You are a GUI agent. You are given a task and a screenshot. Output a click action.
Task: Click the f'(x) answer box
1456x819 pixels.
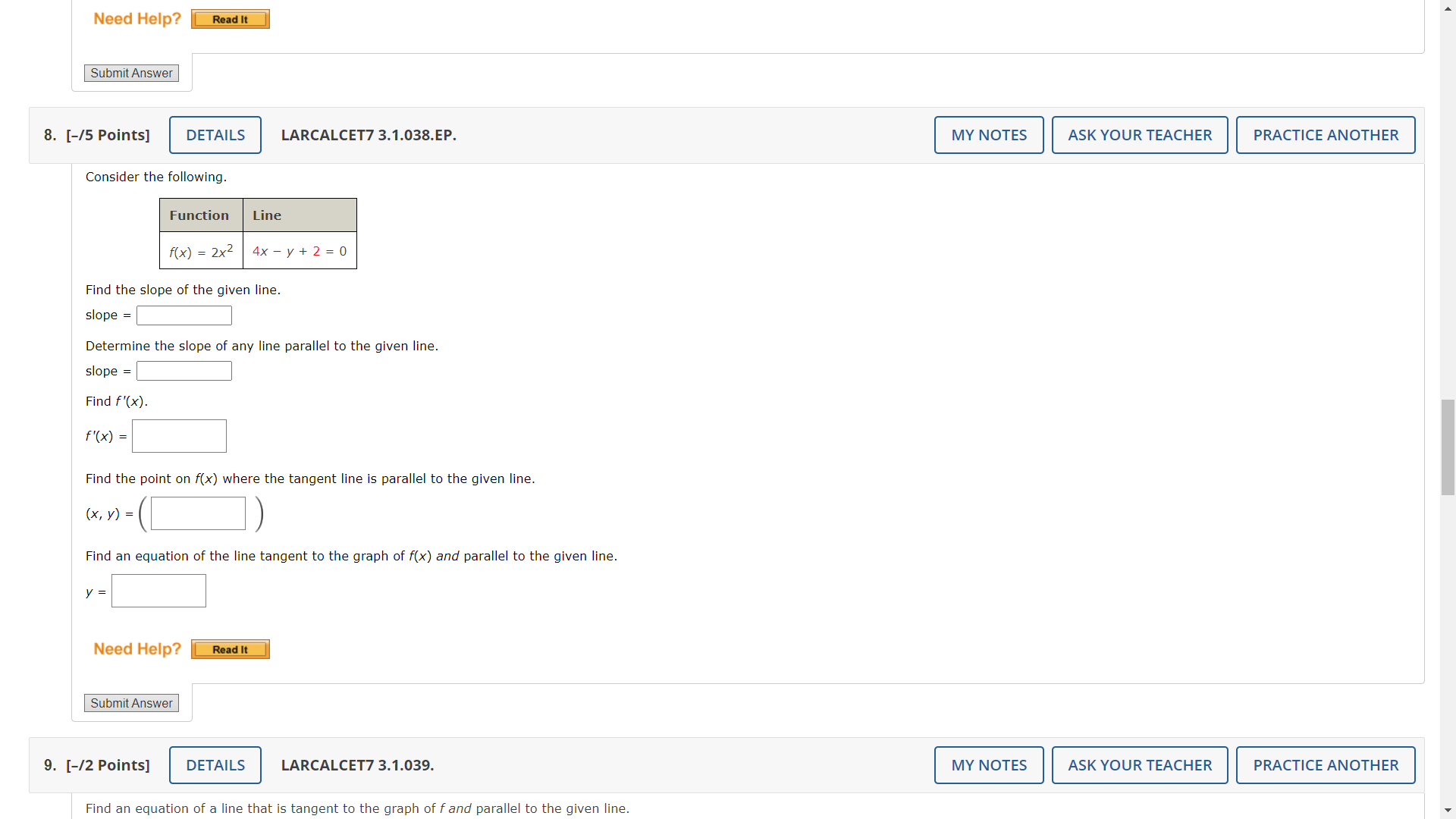(179, 436)
